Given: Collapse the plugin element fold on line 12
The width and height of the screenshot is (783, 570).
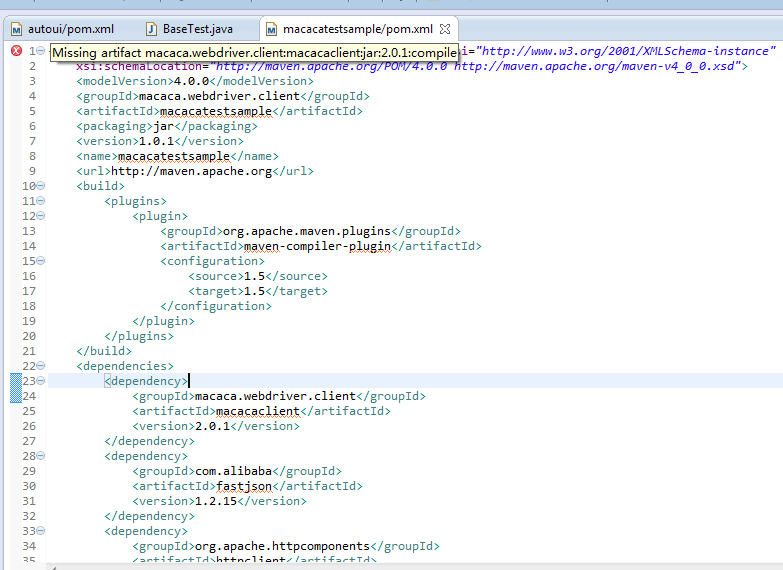Looking at the screenshot, I should 41,216.
